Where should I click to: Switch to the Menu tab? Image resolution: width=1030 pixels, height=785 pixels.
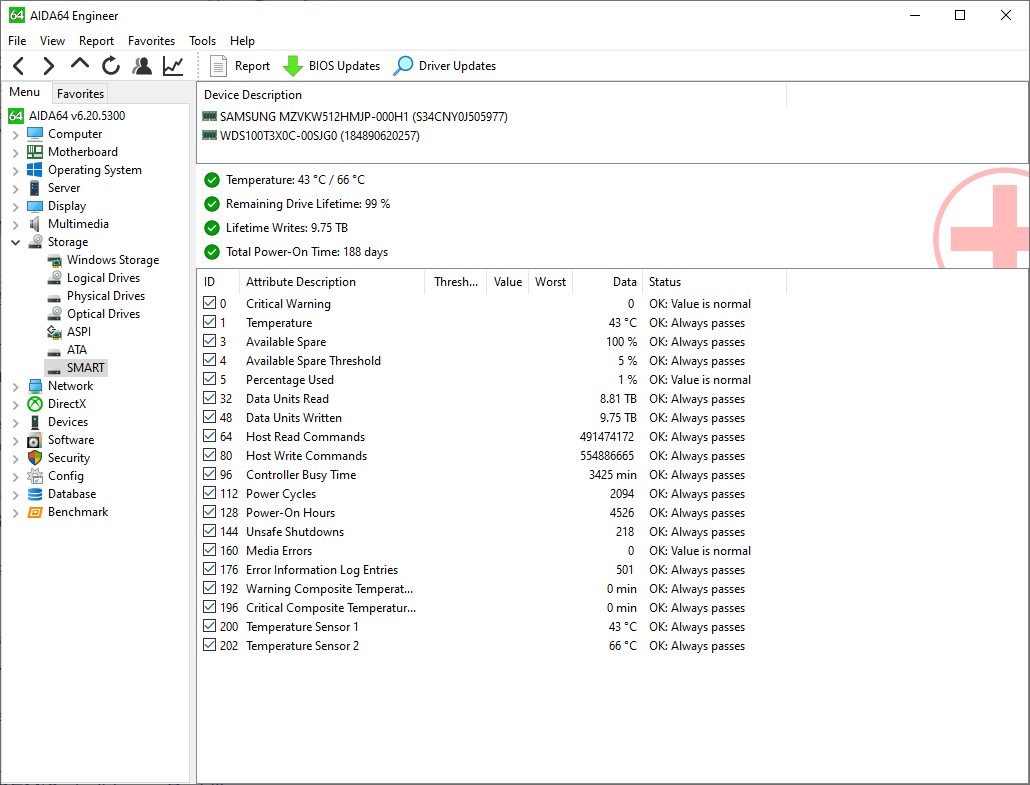tap(24, 92)
